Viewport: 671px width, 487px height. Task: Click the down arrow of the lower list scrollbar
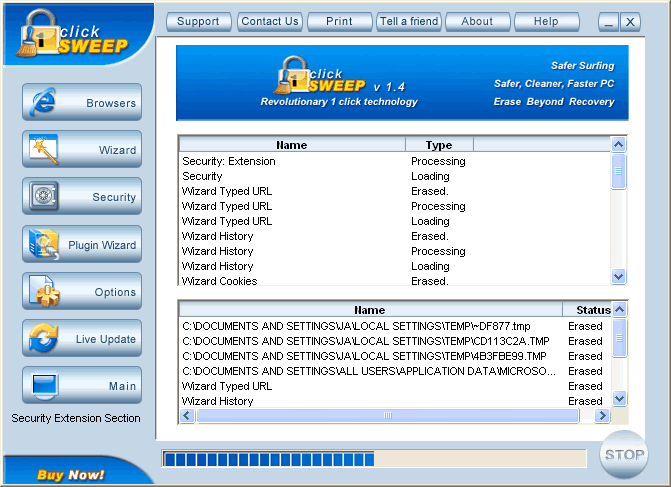click(619, 399)
